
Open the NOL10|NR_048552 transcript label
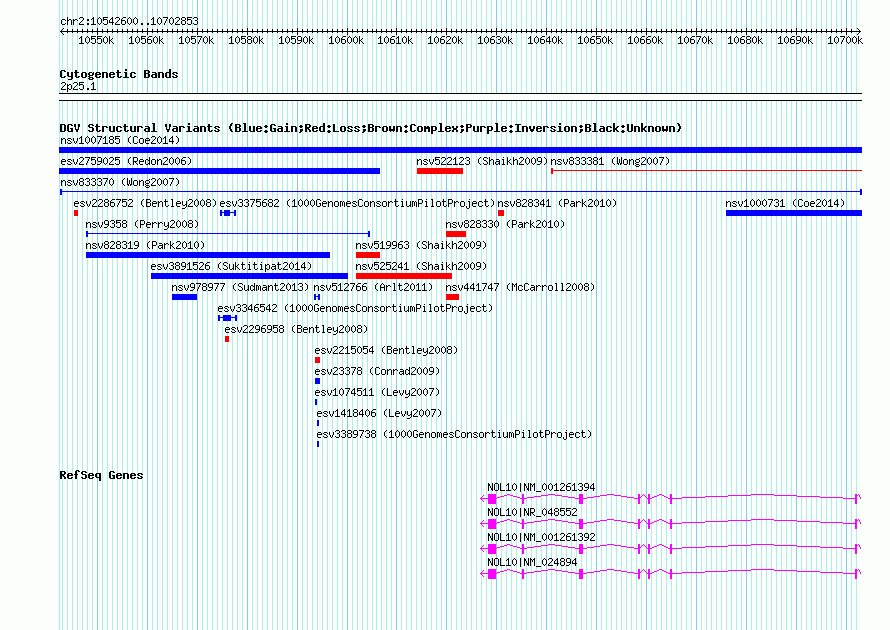532,512
